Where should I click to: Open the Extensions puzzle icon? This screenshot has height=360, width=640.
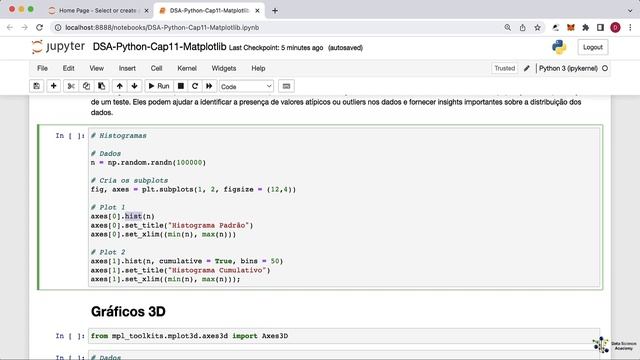pos(585,27)
